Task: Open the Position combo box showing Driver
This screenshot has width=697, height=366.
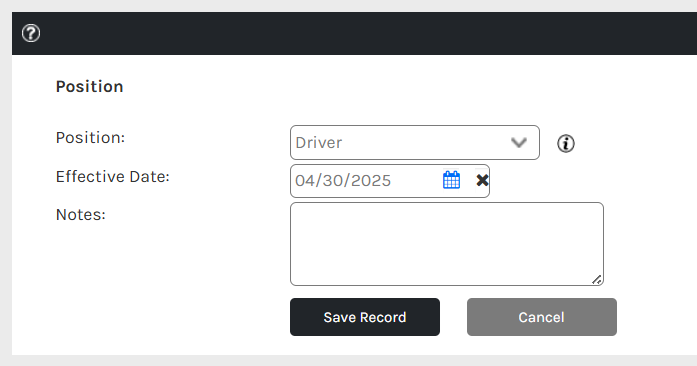Action: [x=415, y=143]
